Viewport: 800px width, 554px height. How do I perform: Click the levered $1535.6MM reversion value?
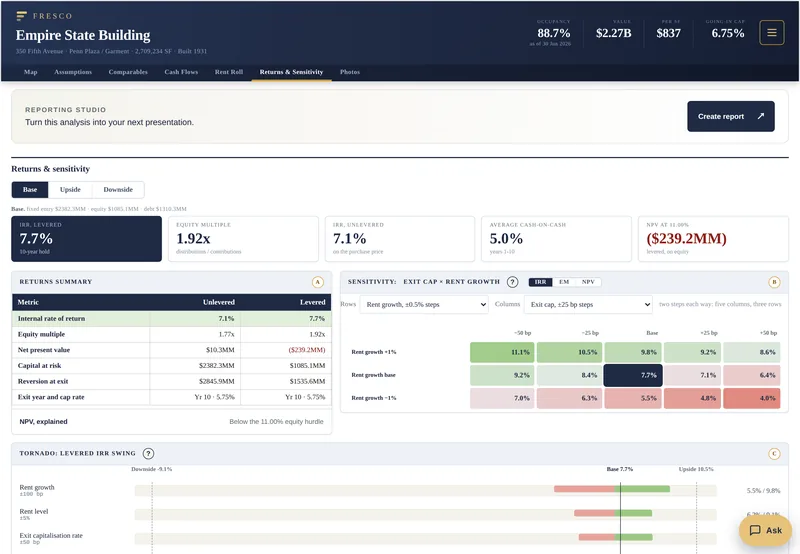point(307,382)
